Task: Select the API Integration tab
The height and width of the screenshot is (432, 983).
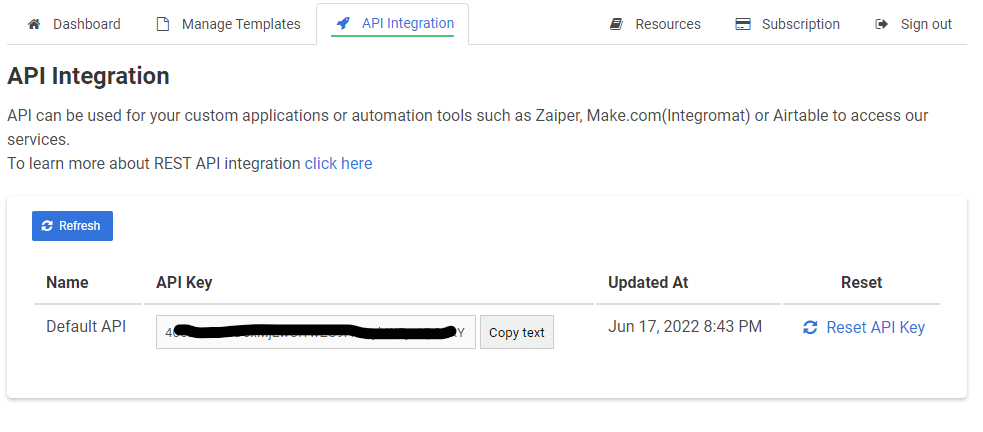Action: point(392,24)
